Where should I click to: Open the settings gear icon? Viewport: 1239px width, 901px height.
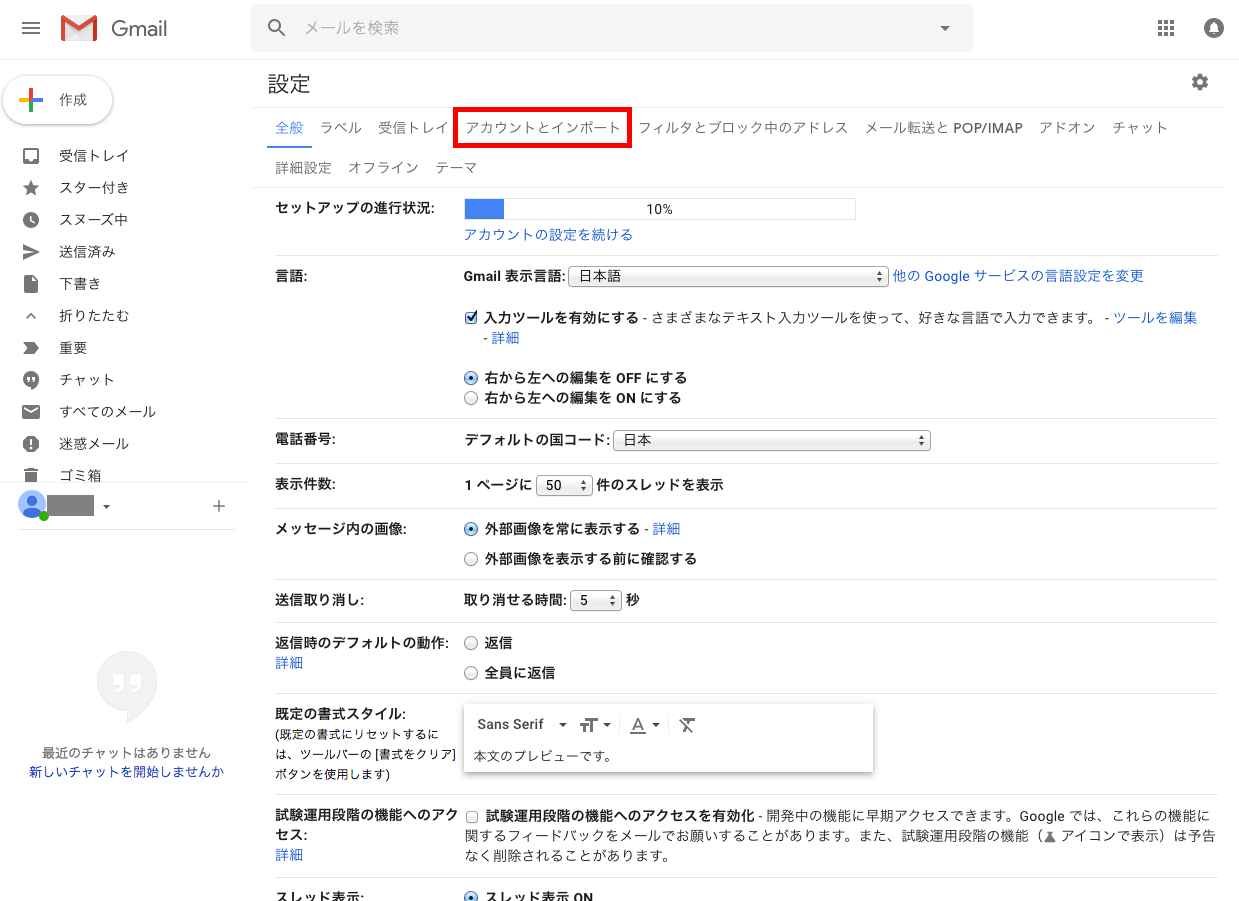pos(1200,82)
